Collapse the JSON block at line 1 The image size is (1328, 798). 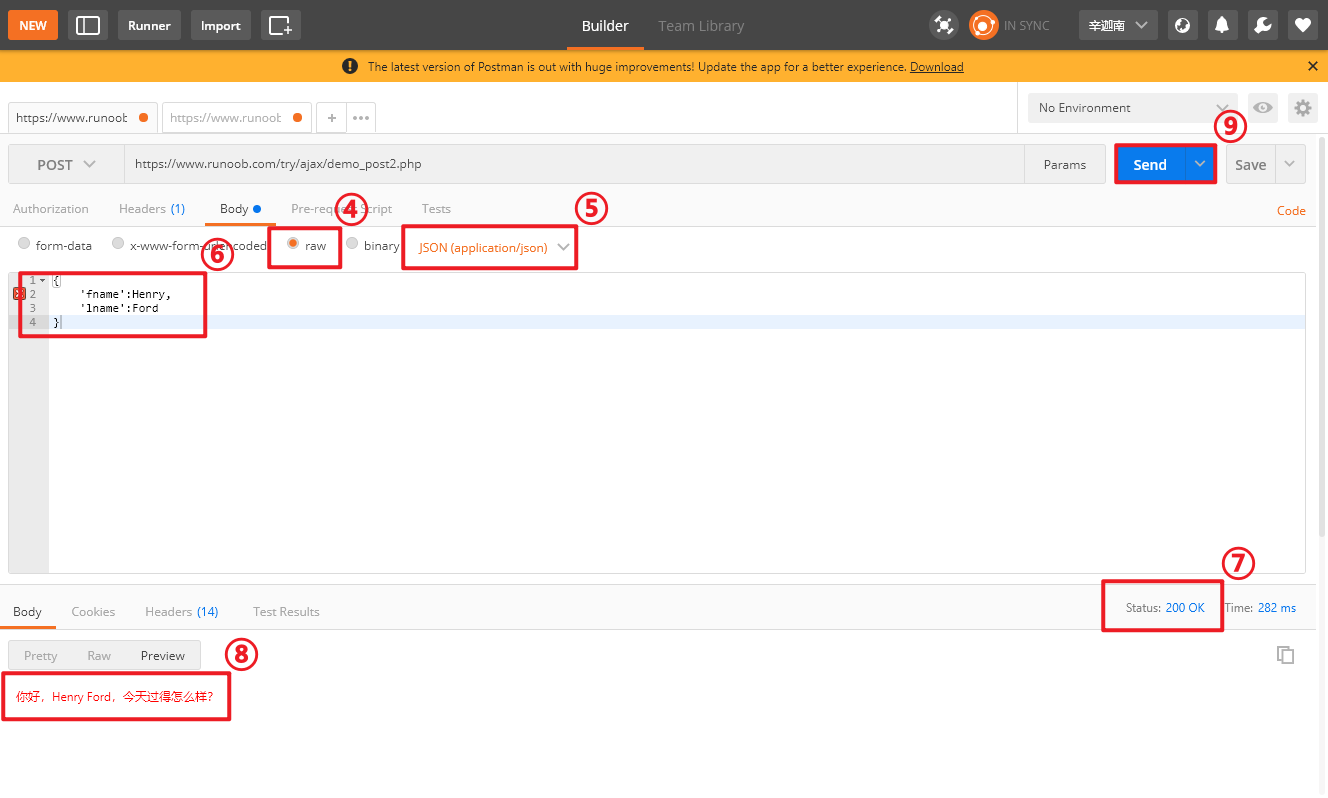click(42, 281)
